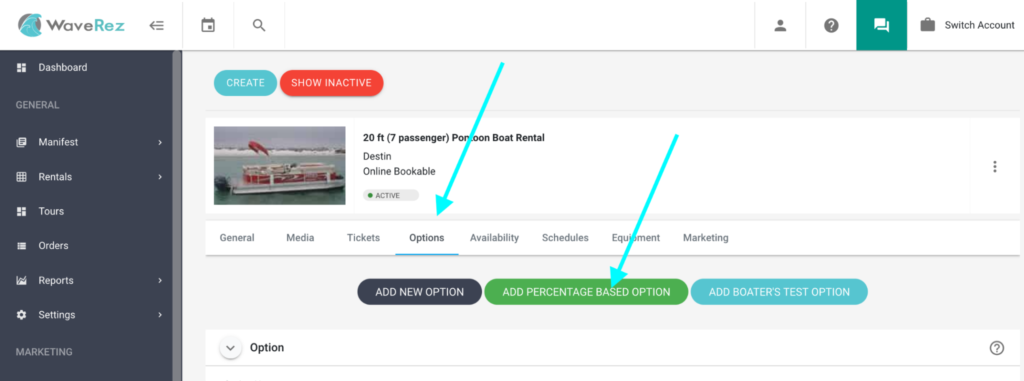Switch to the Availability tab
This screenshot has width=1024, height=381.
(x=494, y=238)
